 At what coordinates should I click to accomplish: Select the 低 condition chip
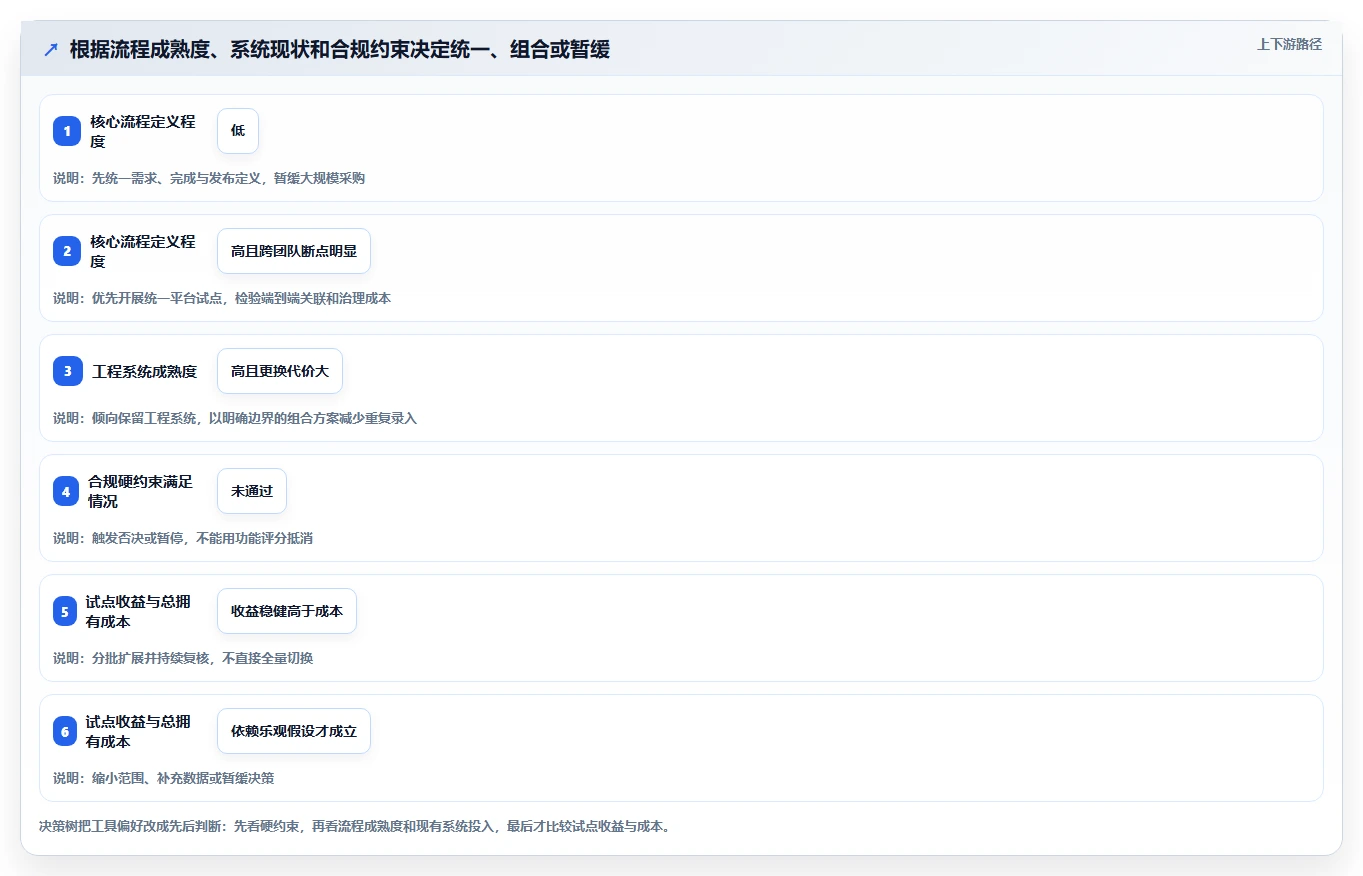(238, 131)
